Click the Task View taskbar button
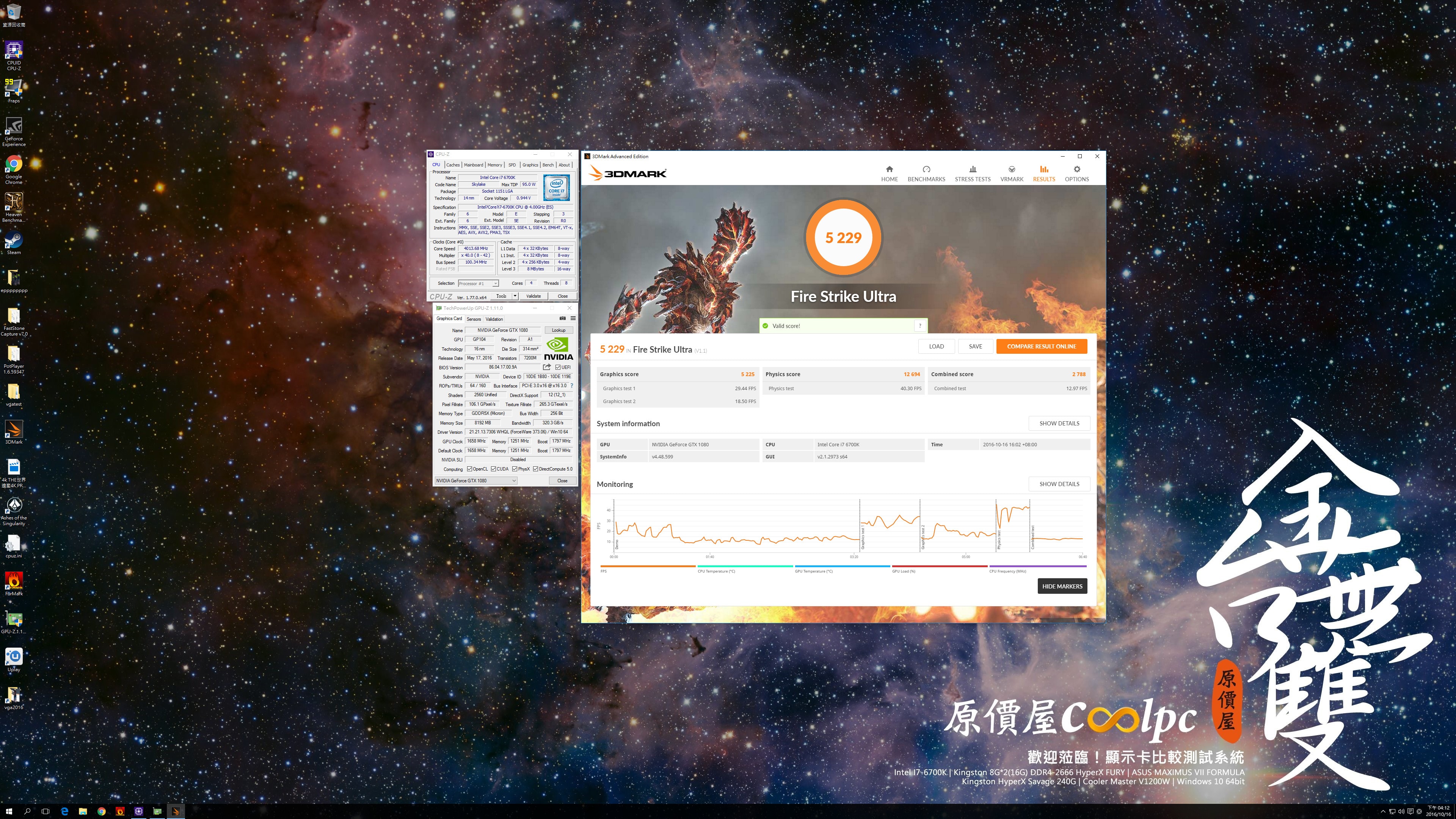This screenshot has width=1456, height=819. 46,811
